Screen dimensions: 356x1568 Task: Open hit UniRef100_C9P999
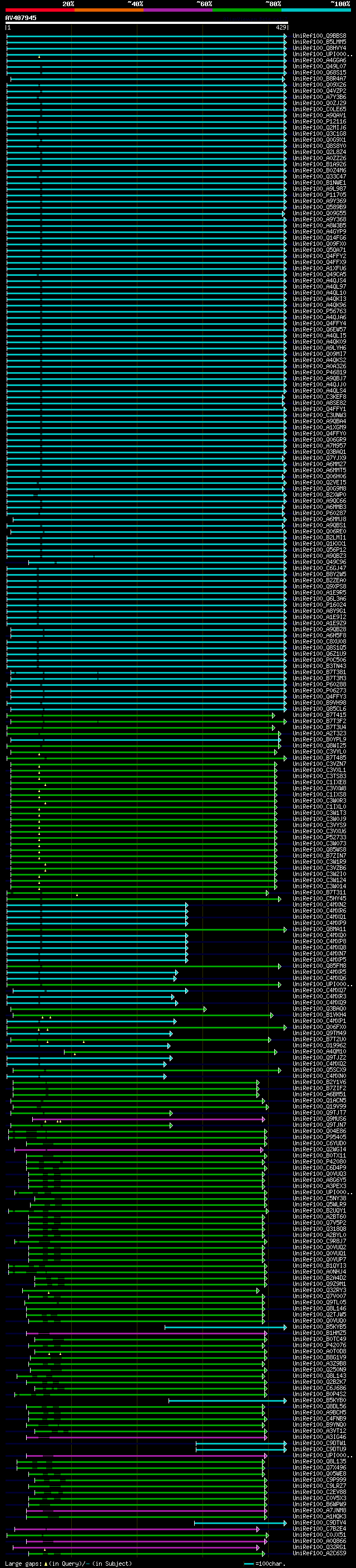(x=319, y=1479)
